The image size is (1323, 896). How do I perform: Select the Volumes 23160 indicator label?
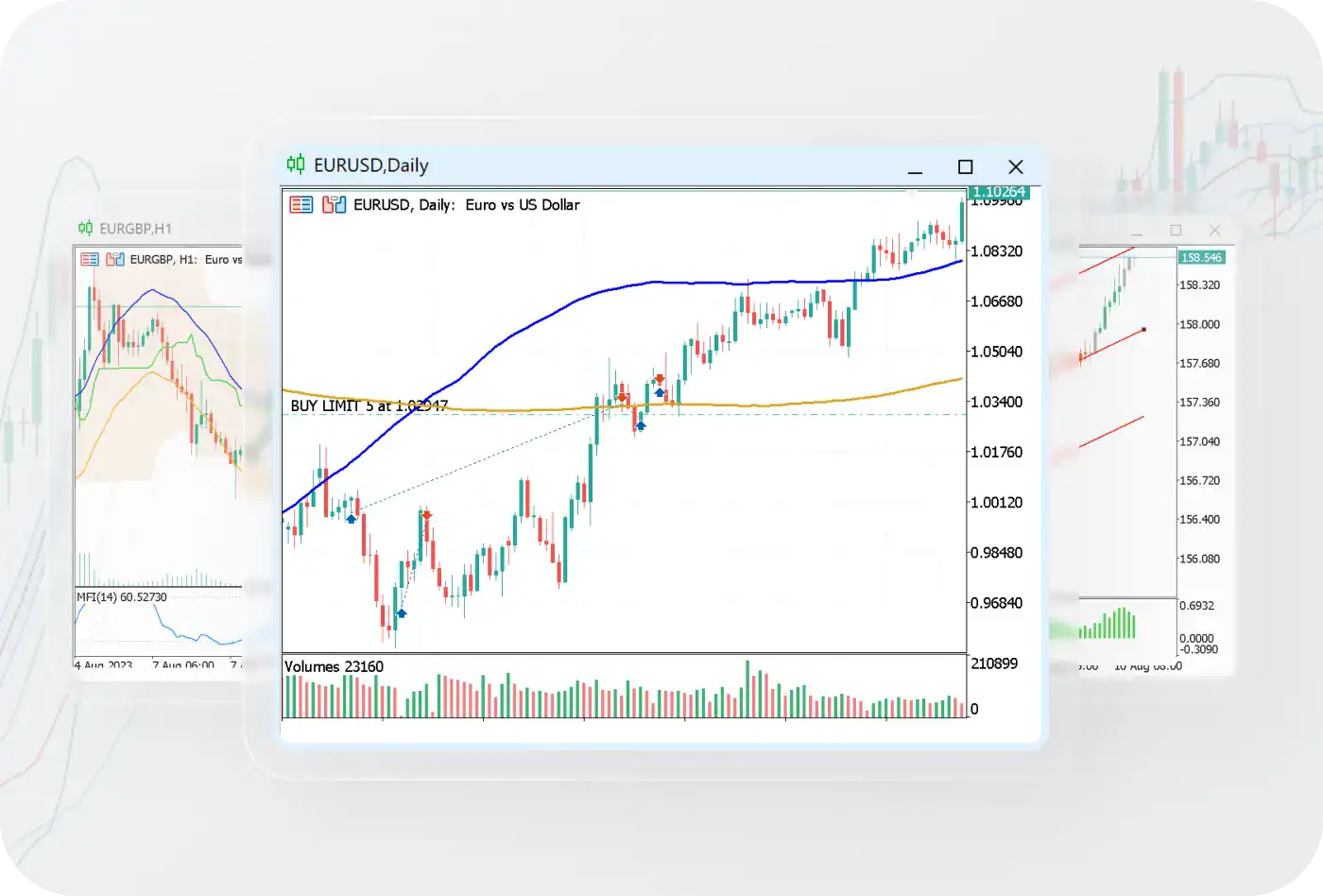pos(334,666)
